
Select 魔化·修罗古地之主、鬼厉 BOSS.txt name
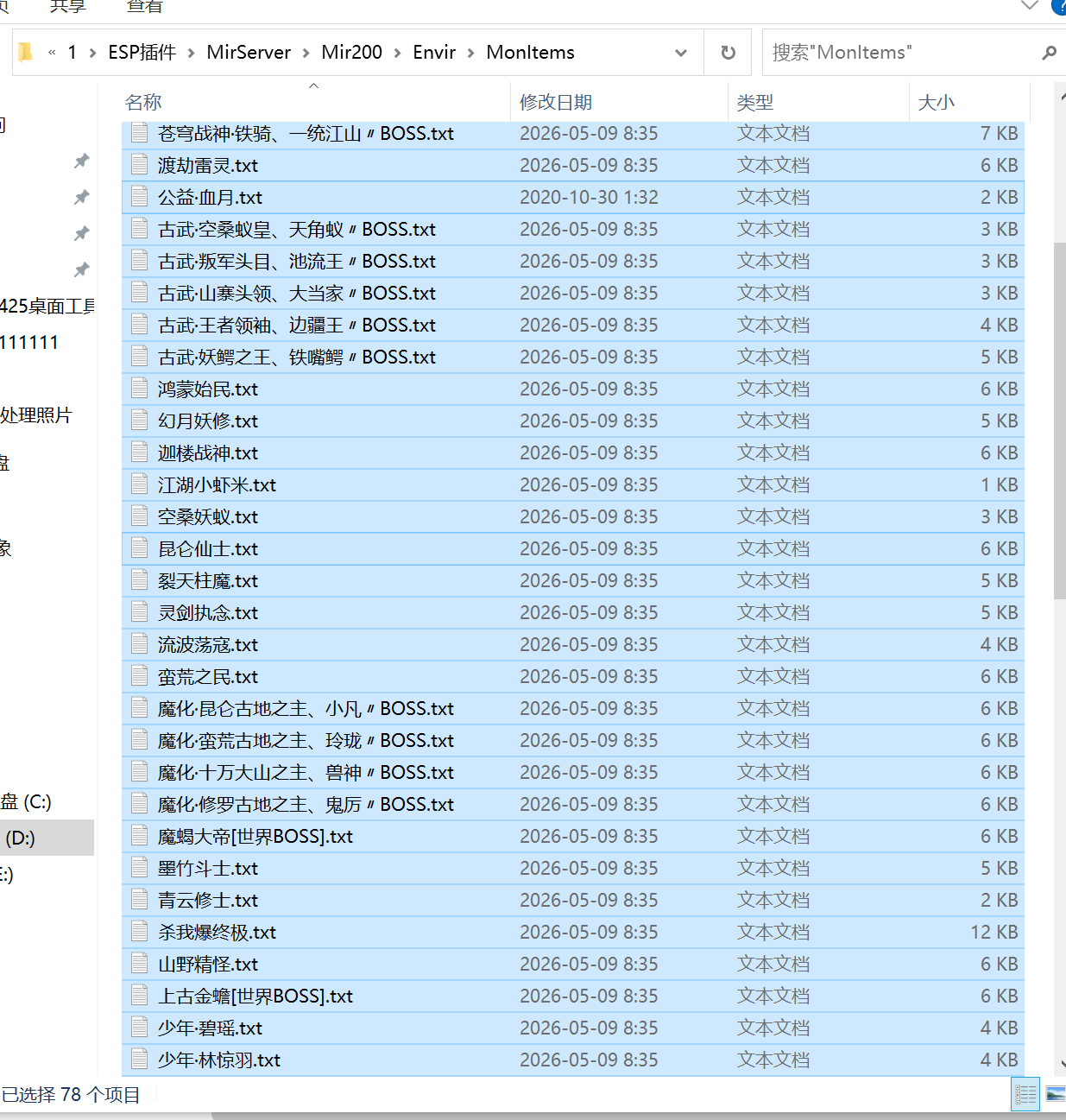pos(306,805)
